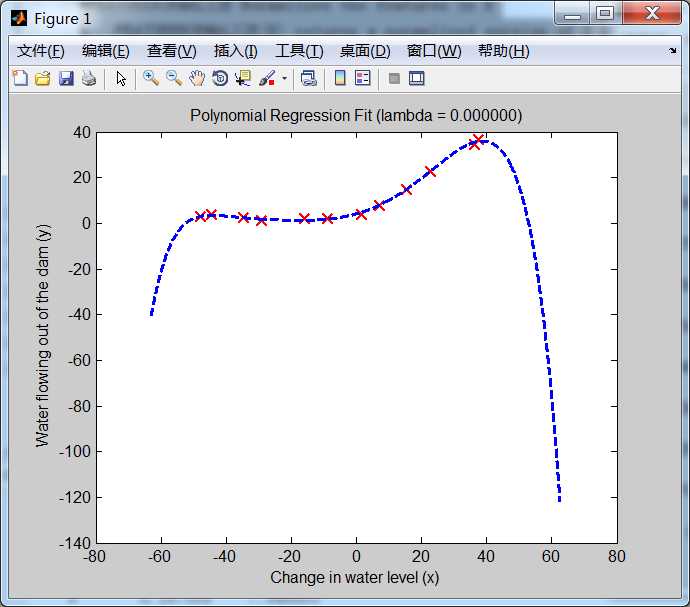Maximize the Figure 1 window
The width and height of the screenshot is (690, 607).
pos(605,14)
